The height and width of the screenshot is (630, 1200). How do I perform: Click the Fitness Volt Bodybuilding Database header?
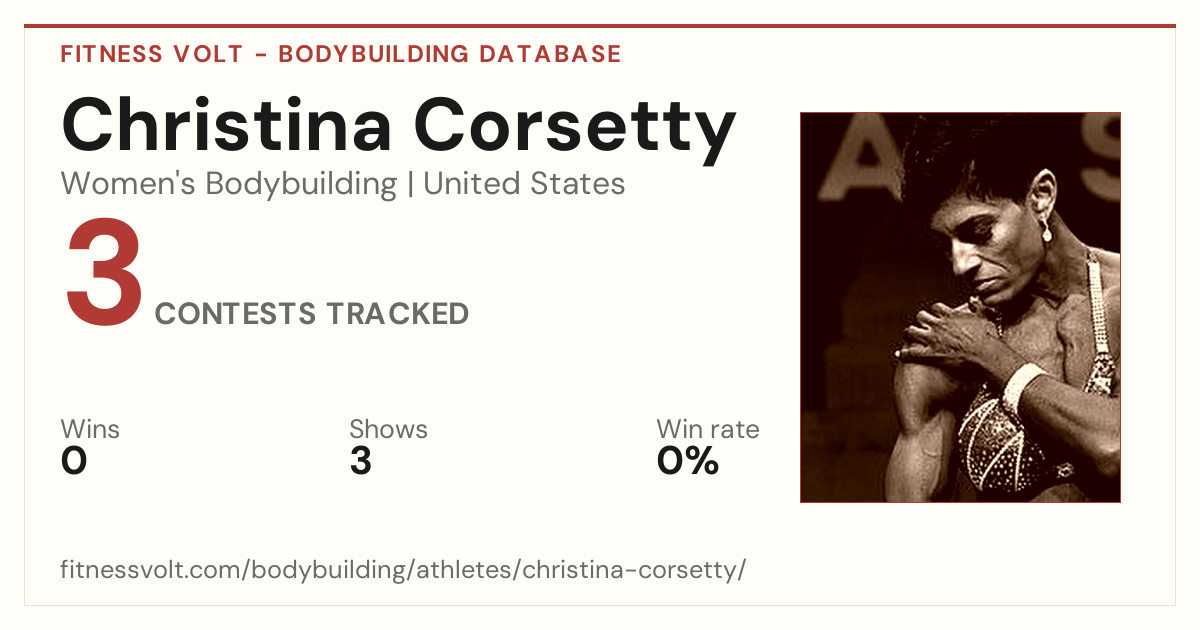(341, 54)
